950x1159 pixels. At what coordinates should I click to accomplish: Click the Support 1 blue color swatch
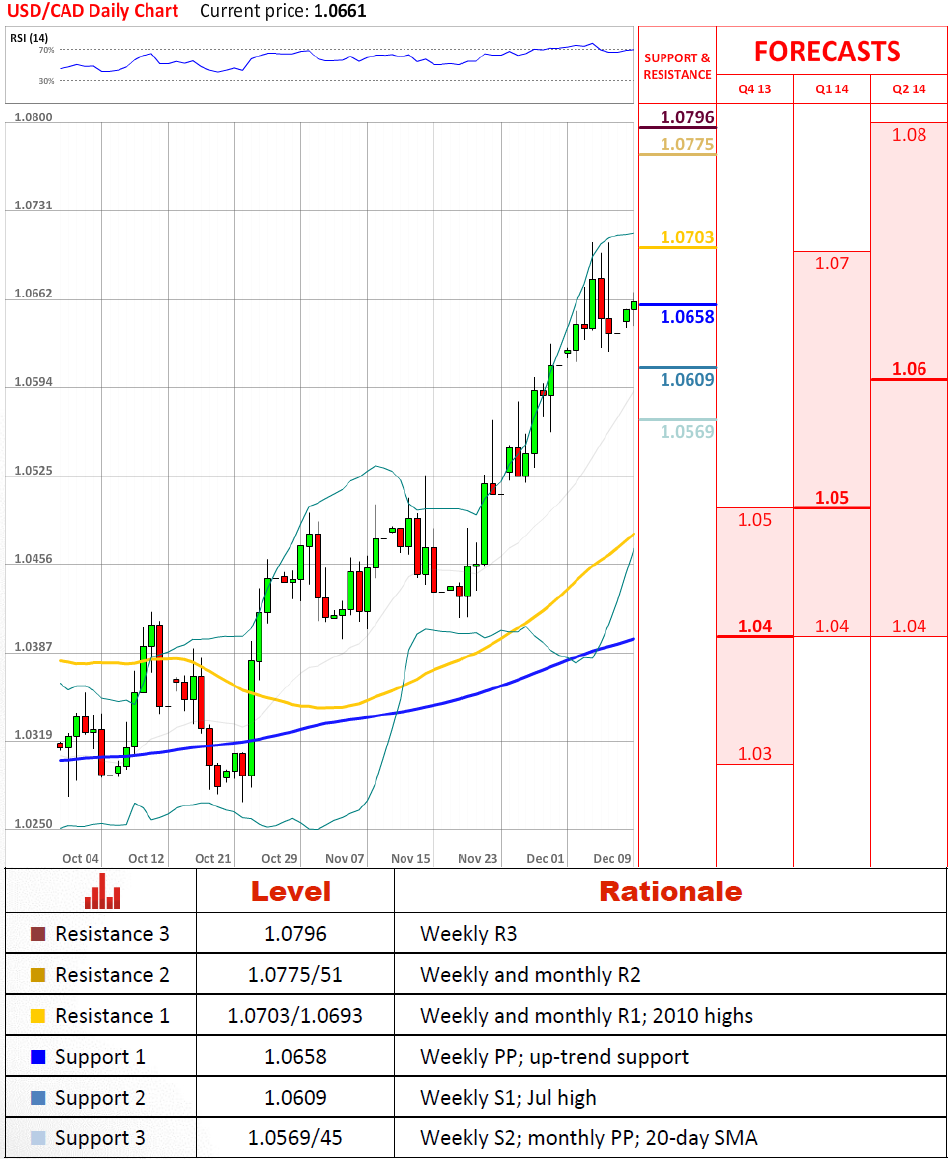38,1057
